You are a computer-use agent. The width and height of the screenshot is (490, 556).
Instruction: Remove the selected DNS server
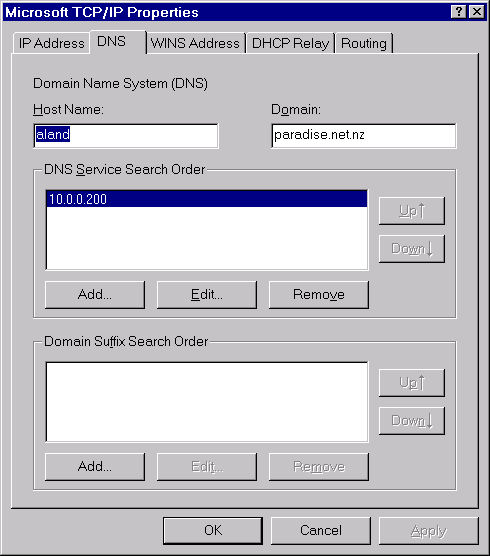point(319,295)
